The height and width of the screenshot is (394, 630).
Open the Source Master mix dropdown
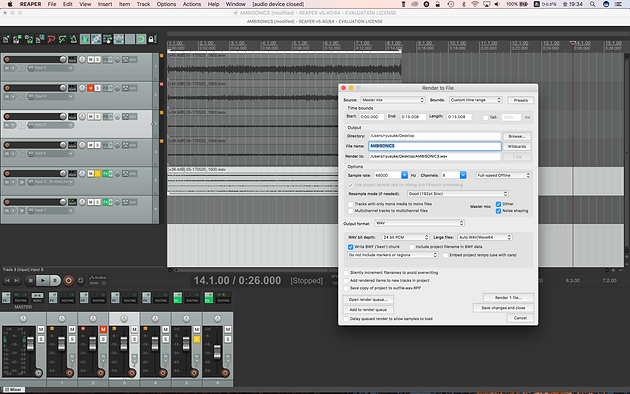(x=393, y=100)
